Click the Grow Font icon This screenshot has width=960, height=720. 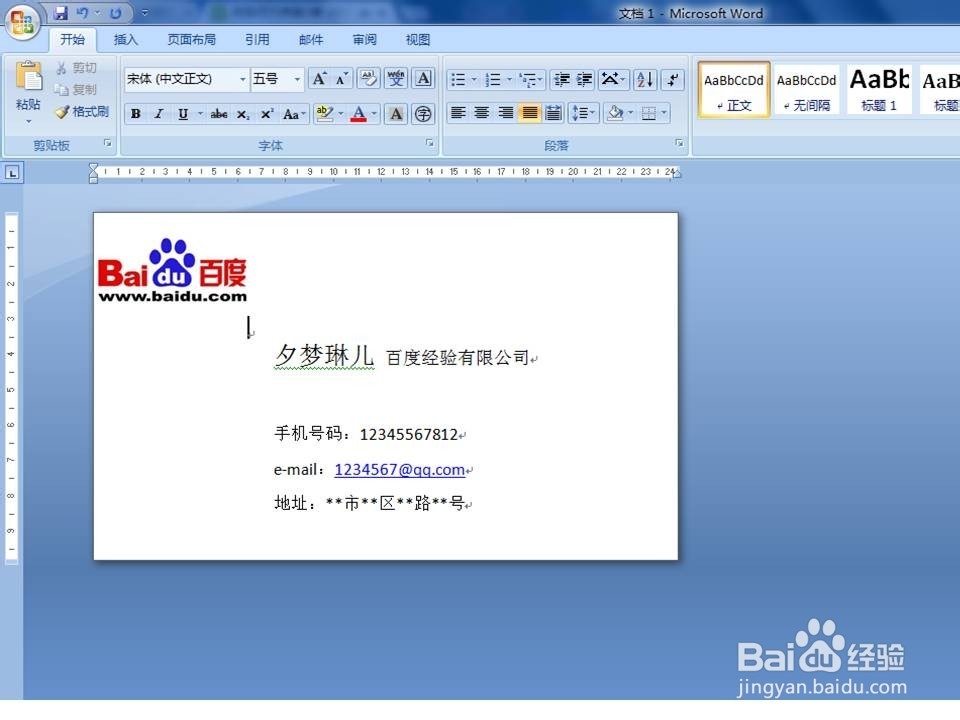point(318,78)
